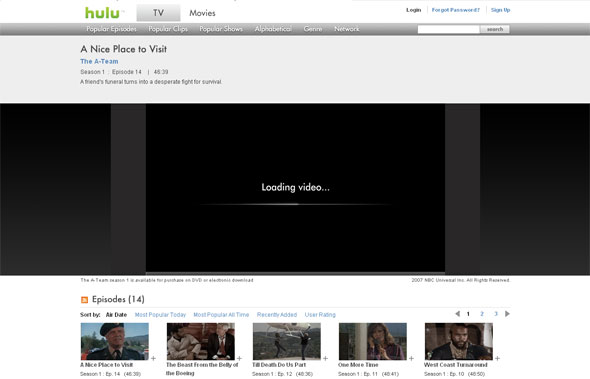
Task: Click Till Death Do Us Part title link
Action: click(x=279, y=365)
